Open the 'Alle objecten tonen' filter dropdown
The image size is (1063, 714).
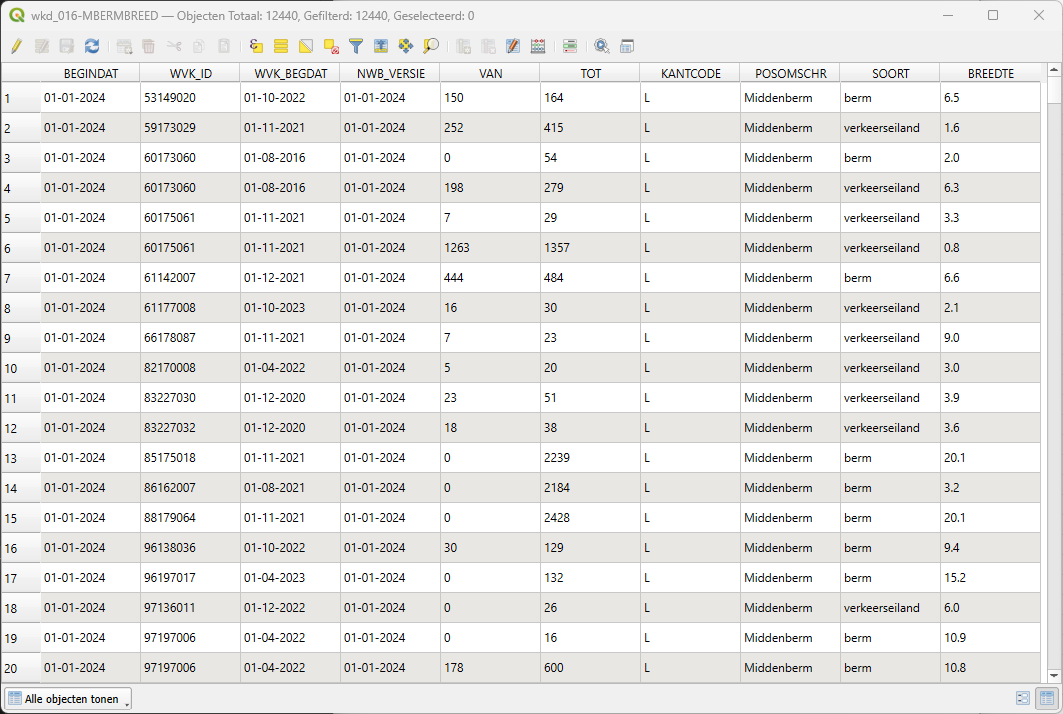68,699
